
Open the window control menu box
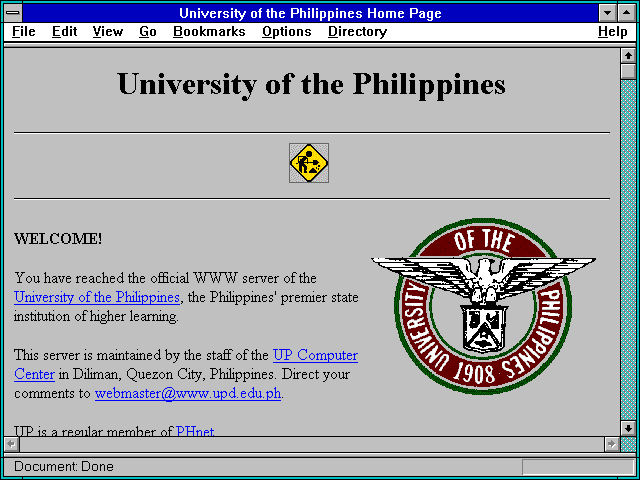pos(13,13)
